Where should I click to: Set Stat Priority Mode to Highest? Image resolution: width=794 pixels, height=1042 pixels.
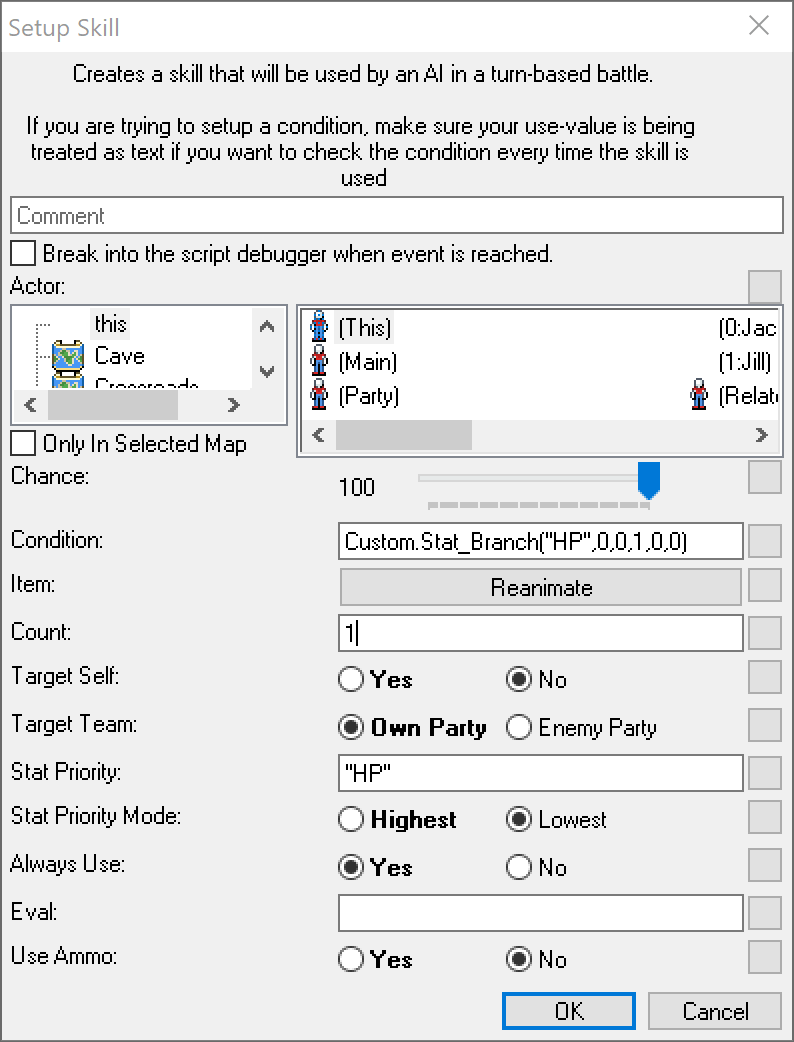351,820
